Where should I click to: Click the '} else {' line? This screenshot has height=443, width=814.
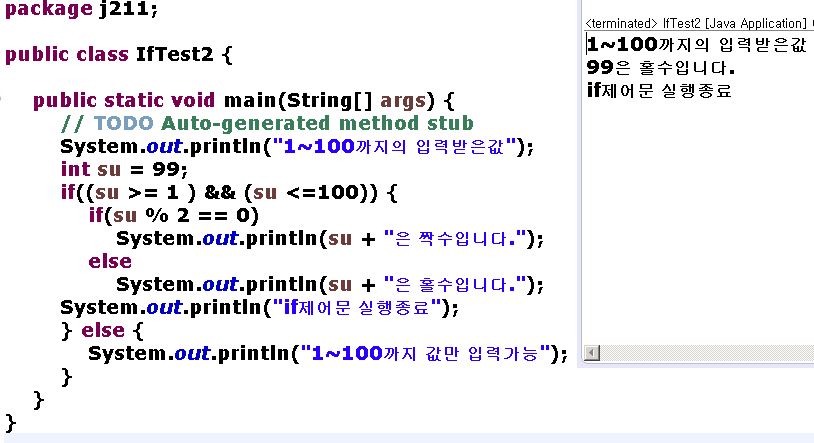(x=102, y=331)
